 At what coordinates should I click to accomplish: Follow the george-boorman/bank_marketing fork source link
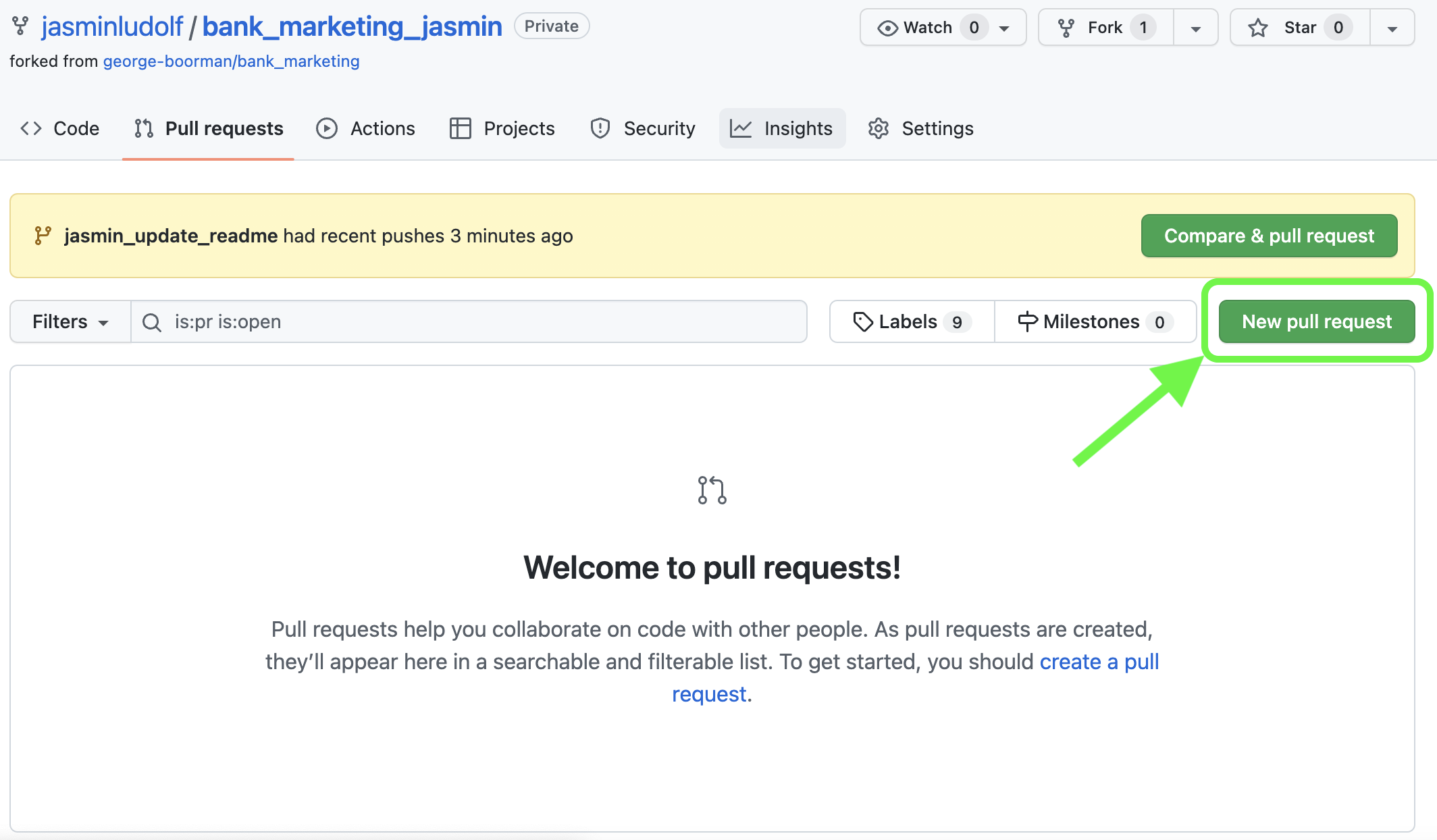[231, 61]
